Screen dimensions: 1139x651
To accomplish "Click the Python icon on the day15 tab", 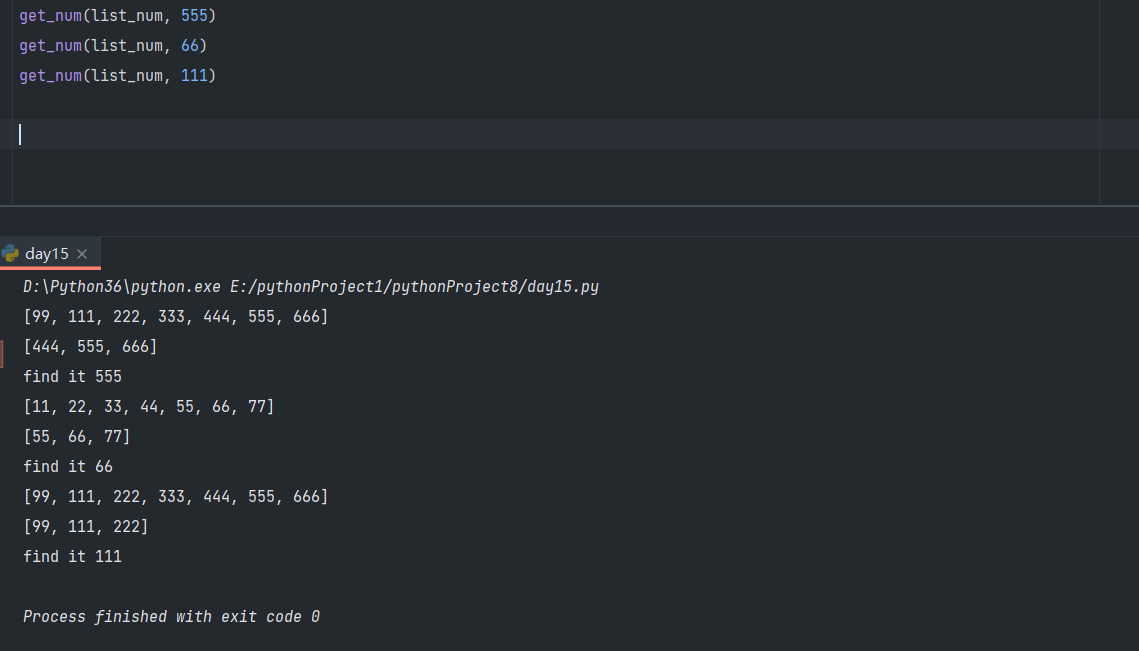I will [11, 253].
